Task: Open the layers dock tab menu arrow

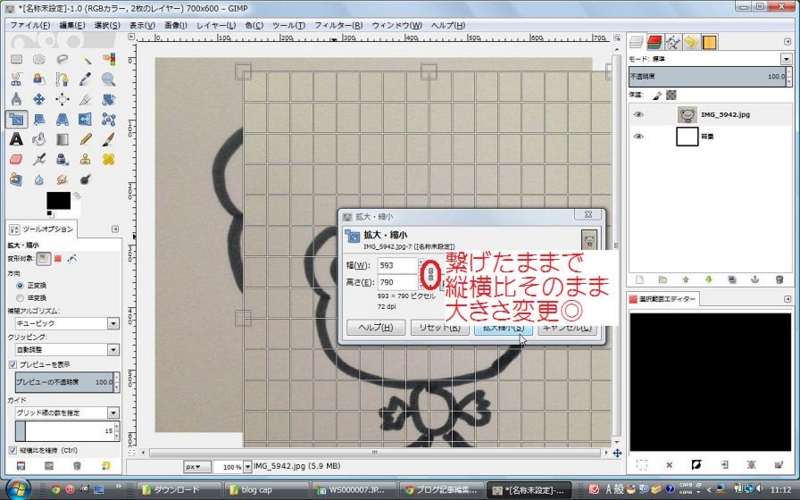Action: tap(788, 42)
